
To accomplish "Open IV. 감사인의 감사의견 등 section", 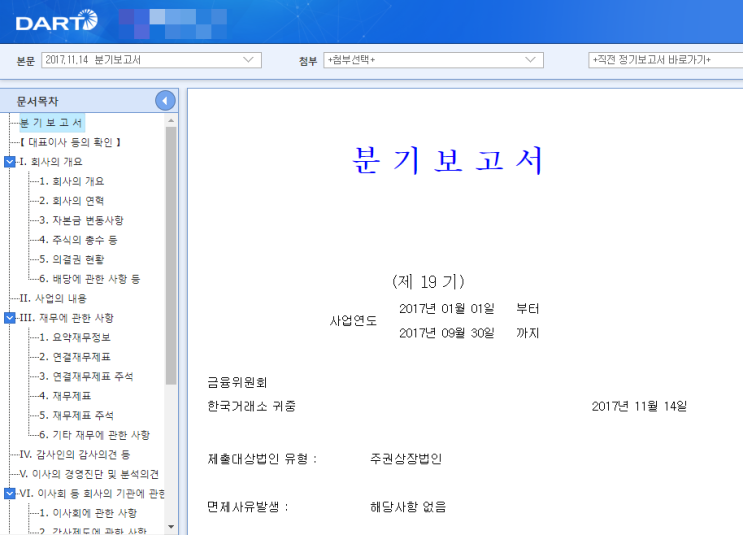I will click(x=75, y=454).
